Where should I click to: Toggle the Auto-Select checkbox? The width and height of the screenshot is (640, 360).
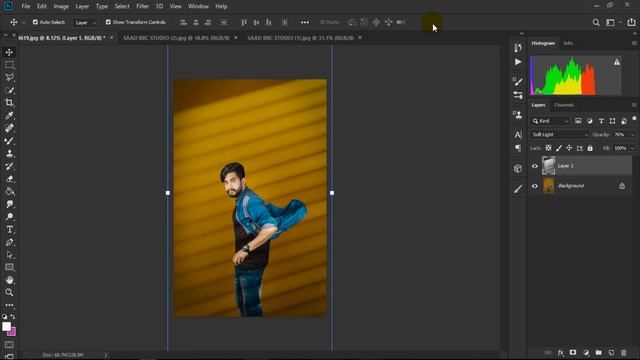tap(35, 22)
